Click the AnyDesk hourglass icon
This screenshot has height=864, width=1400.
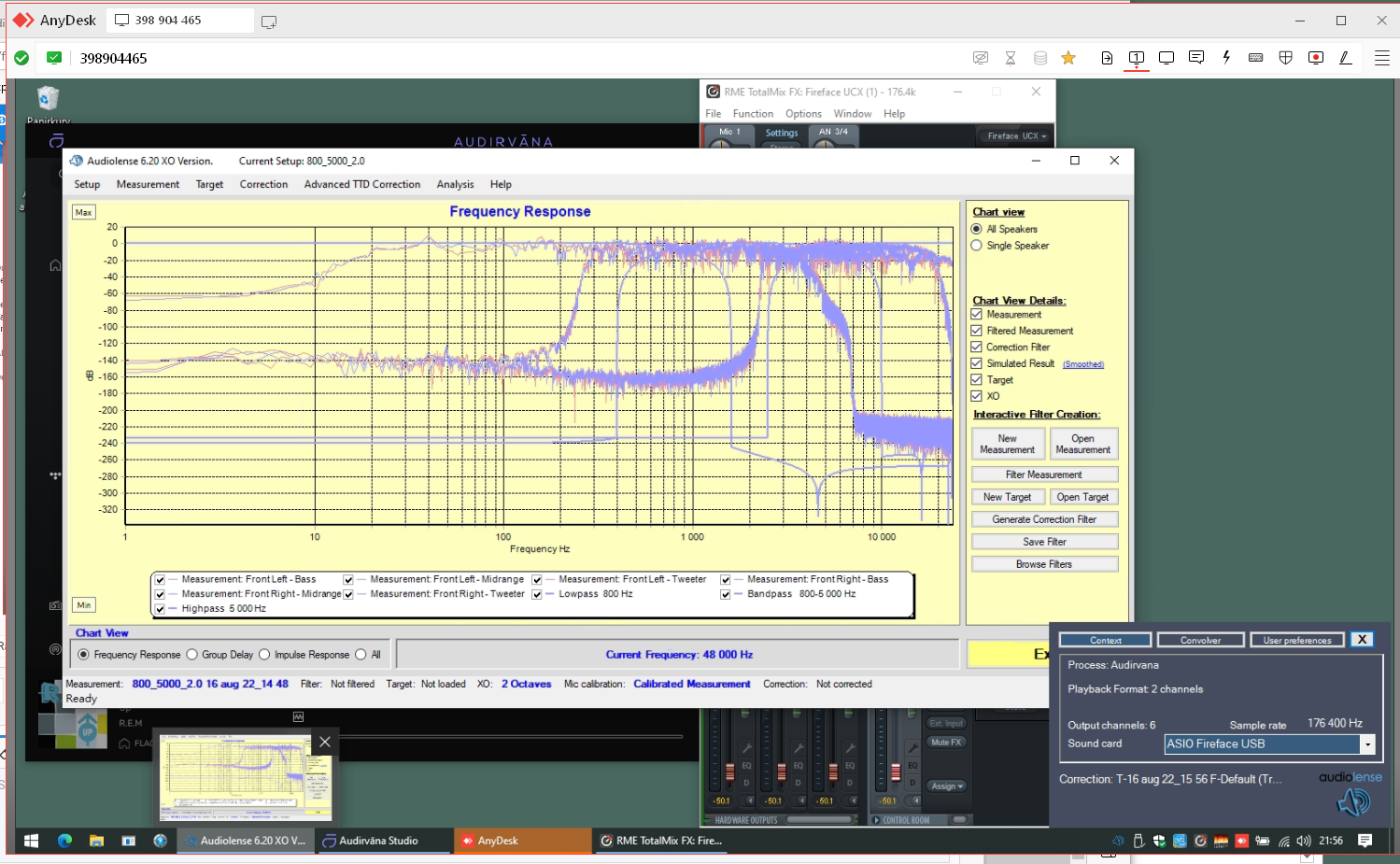click(1011, 58)
